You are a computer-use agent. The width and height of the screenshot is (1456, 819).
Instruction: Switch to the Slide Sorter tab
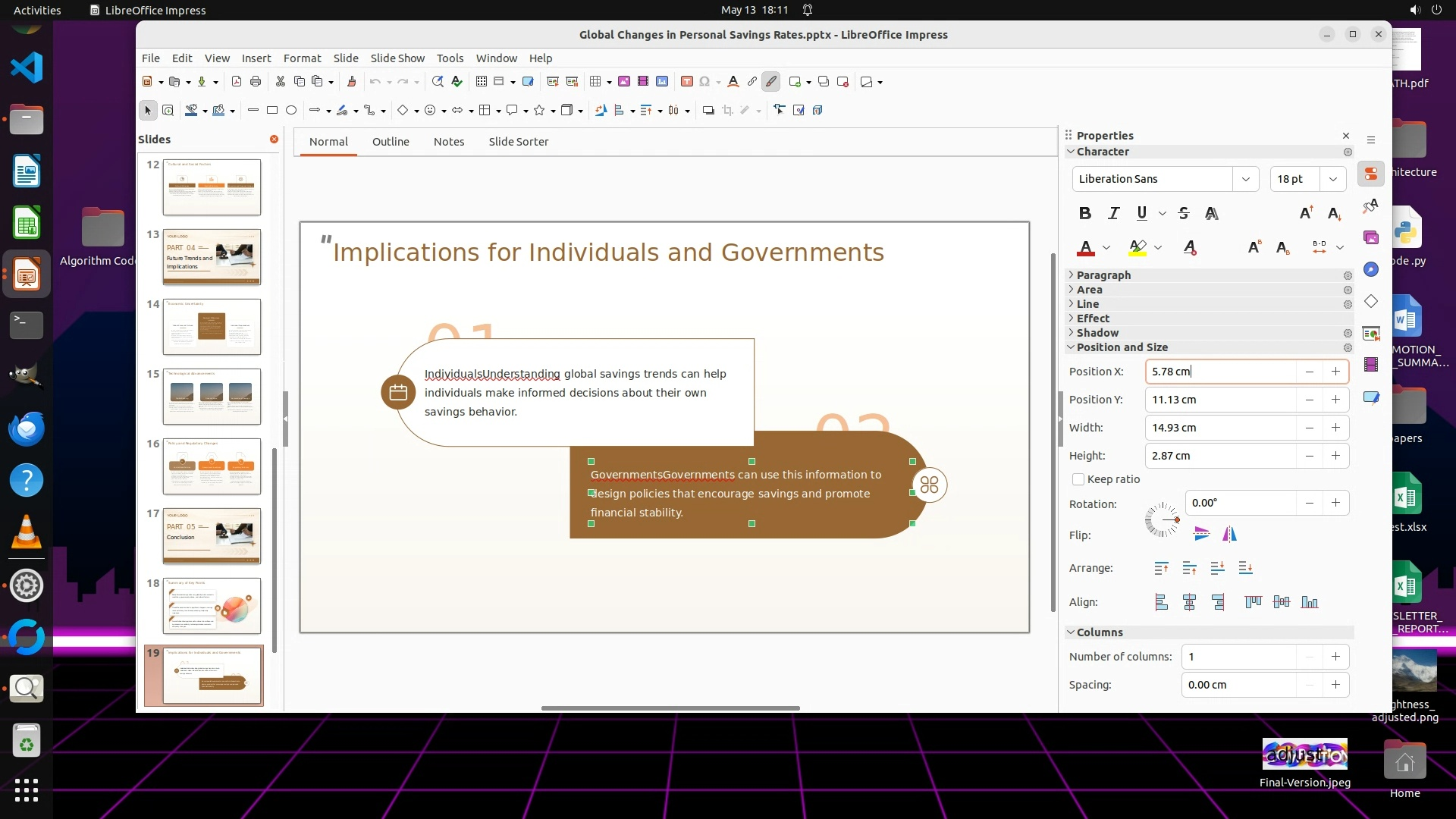coord(518,142)
